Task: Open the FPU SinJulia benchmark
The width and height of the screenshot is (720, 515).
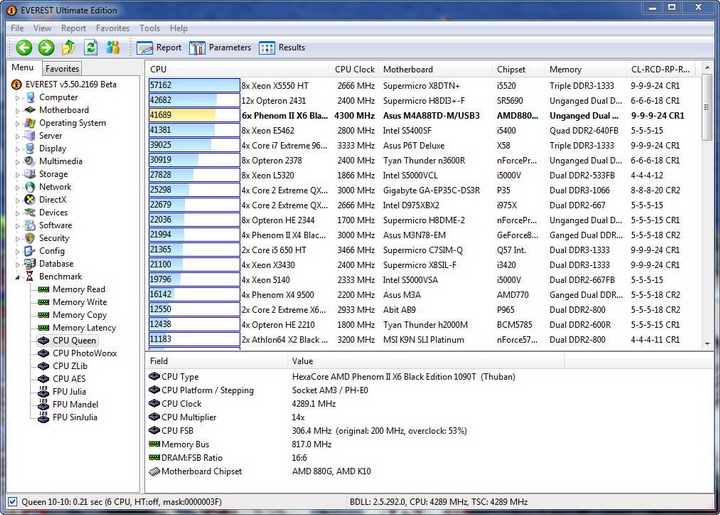Action: (x=68, y=418)
